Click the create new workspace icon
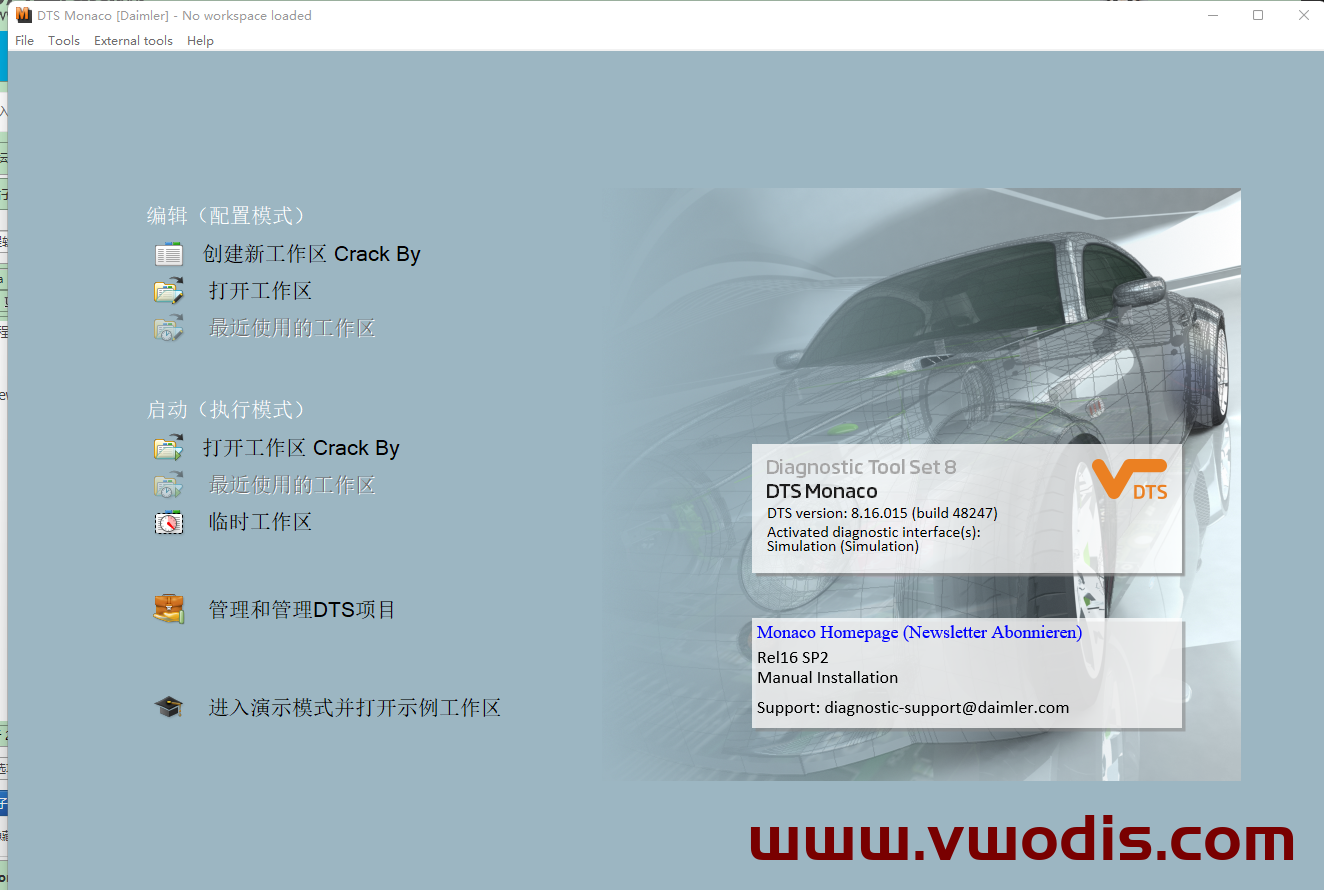Screen dimensions: 1324x890 pyautogui.click(x=169, y=254)
